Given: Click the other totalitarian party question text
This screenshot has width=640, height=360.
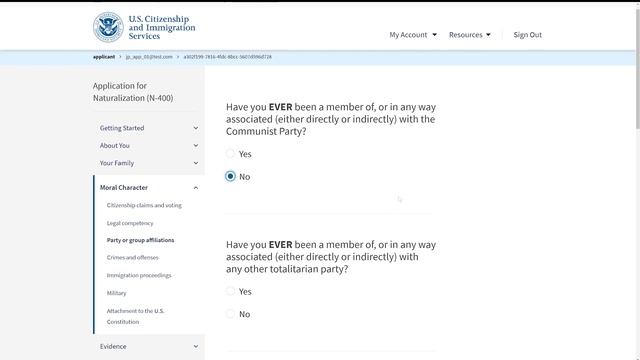Looking at the screenshot, I should (x=331, y=257).
